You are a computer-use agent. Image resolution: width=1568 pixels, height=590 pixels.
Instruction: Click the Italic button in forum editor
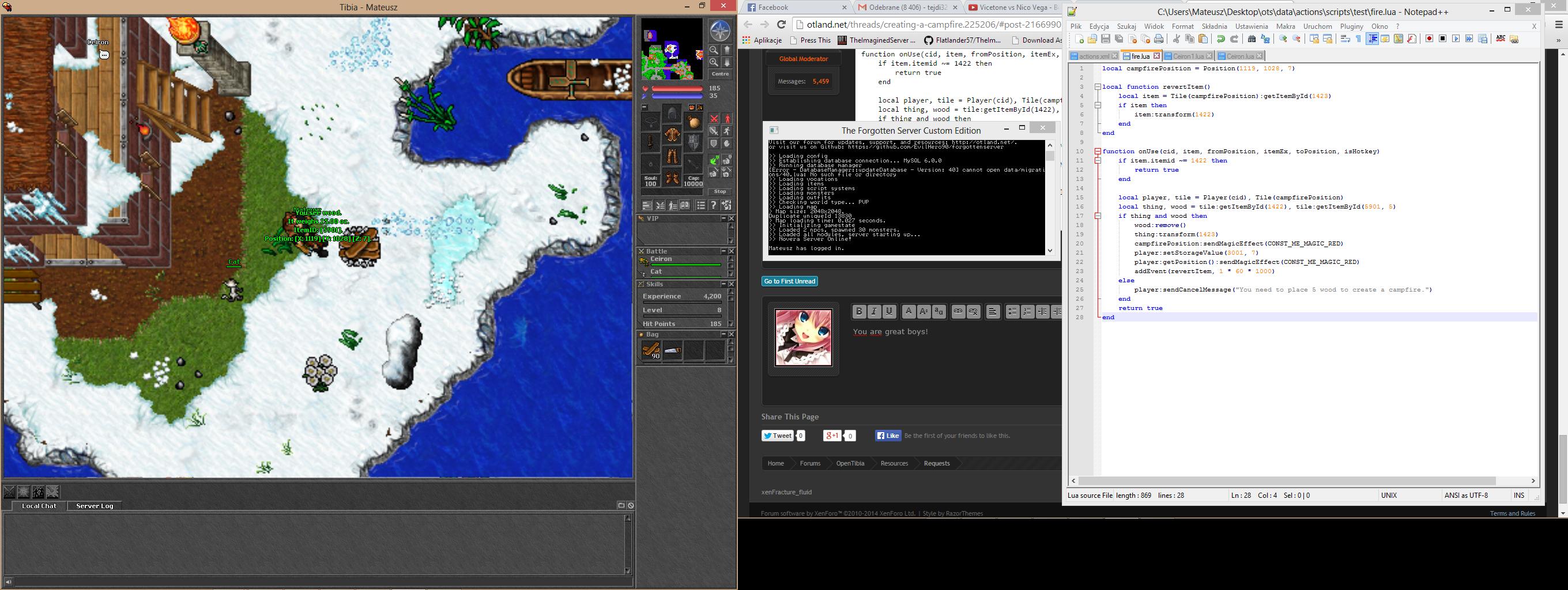[874, 312]
